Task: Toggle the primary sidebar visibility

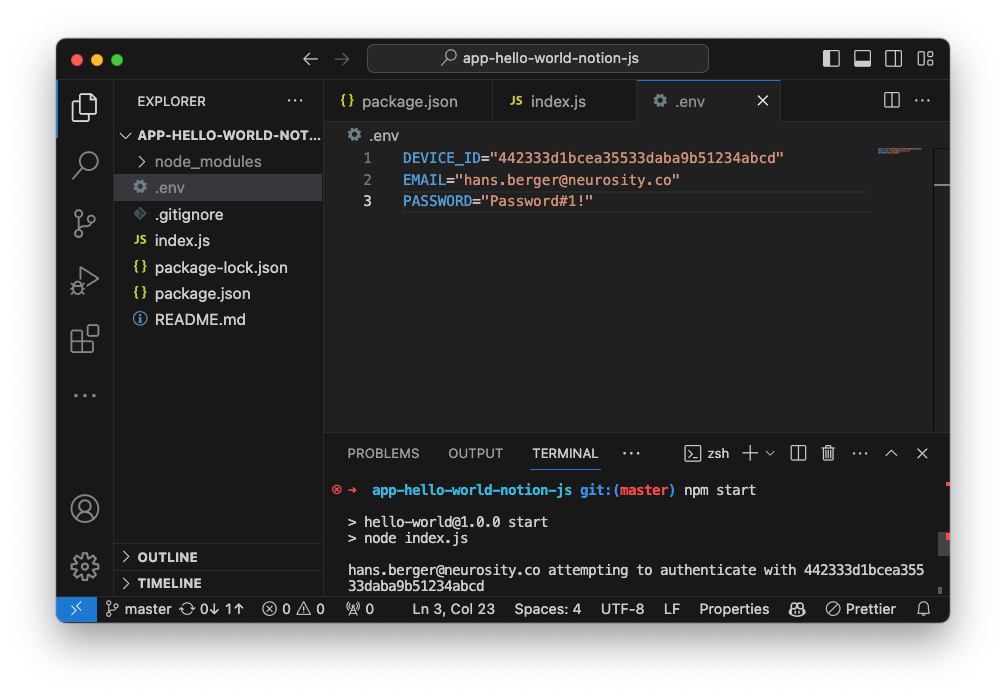Action: (831, 58)
